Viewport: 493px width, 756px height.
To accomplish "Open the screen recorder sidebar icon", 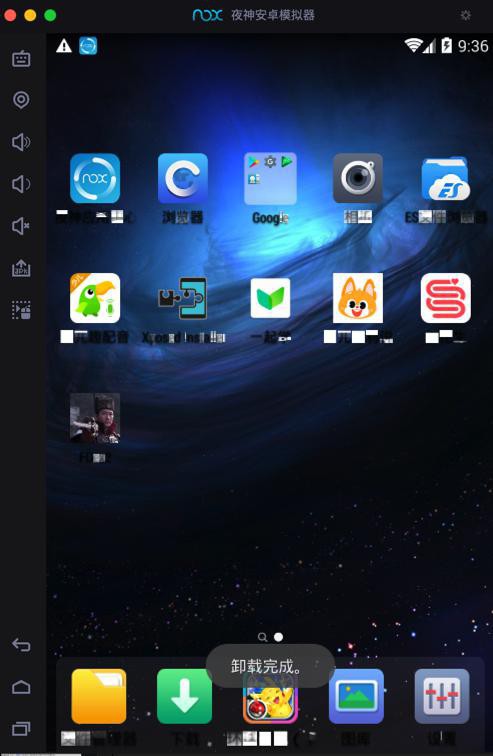I will tap(21, 310).
